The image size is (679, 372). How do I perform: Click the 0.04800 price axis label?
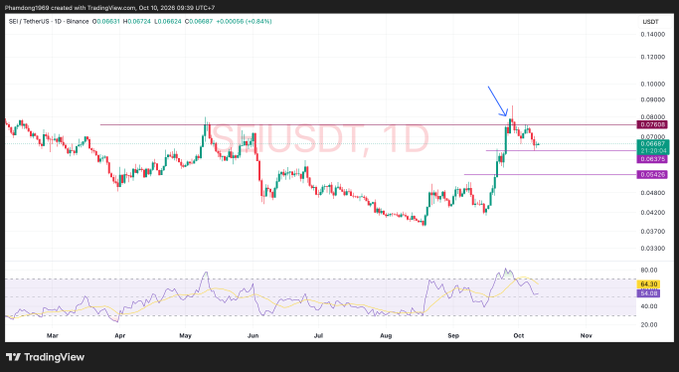click(x=653, y=193)
